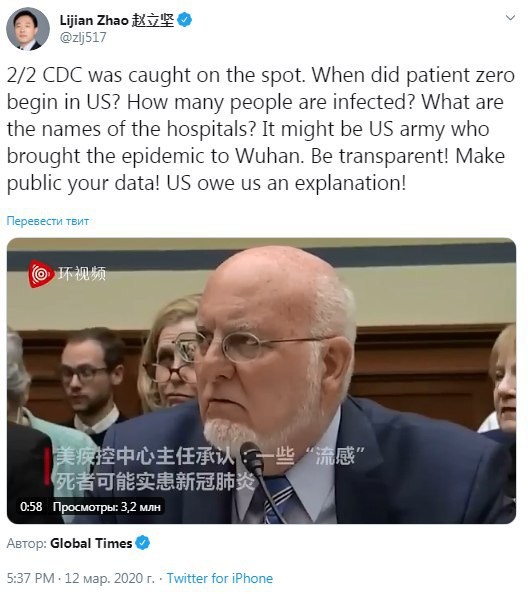The width and height of the screenshot is (528, 594).
Task: Click the tweet body text paragraph
Action: 261,129
